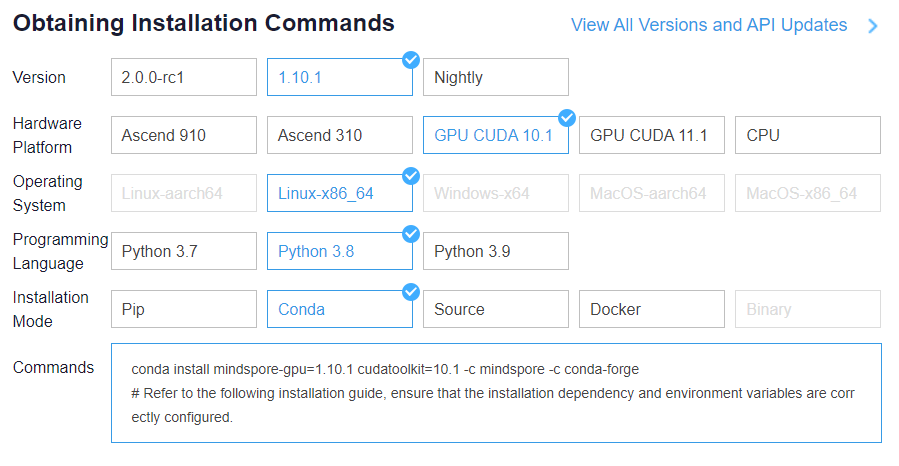Screen dimensions: 899x466
Task: Switch to Python 3.9
Action: [x=495, y=251]
